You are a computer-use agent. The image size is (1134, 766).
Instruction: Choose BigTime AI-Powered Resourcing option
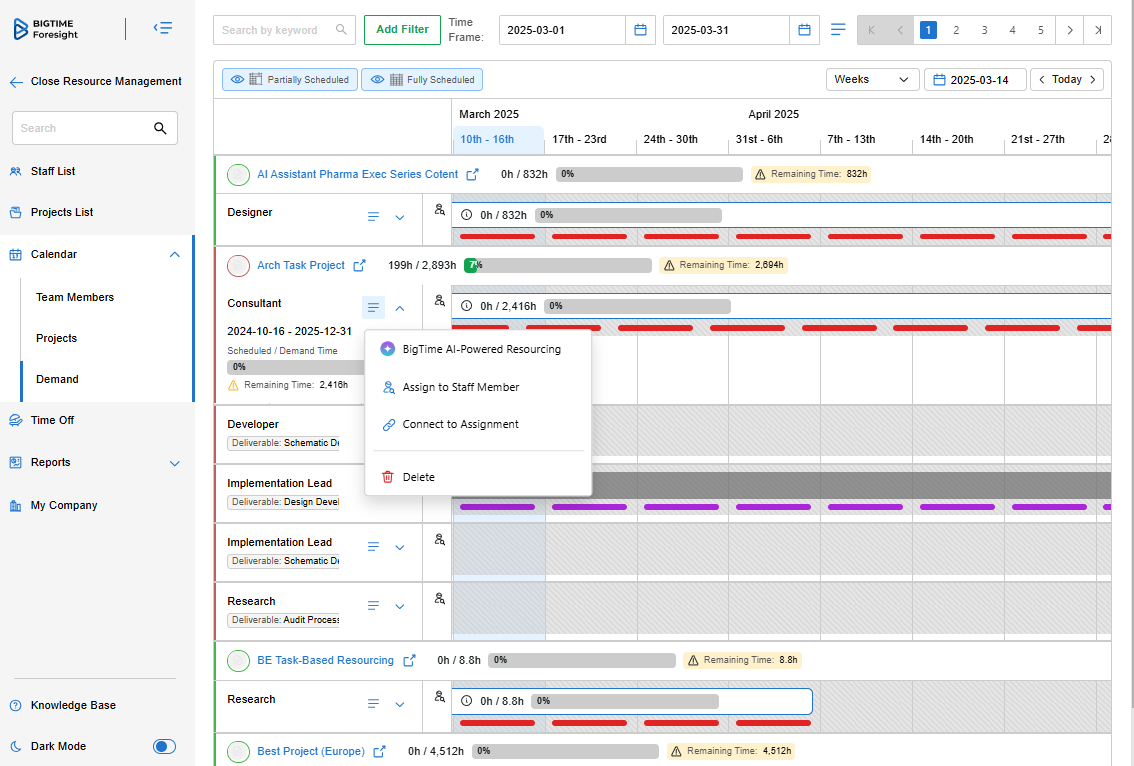pyautogui.click(x=481, y=349)
